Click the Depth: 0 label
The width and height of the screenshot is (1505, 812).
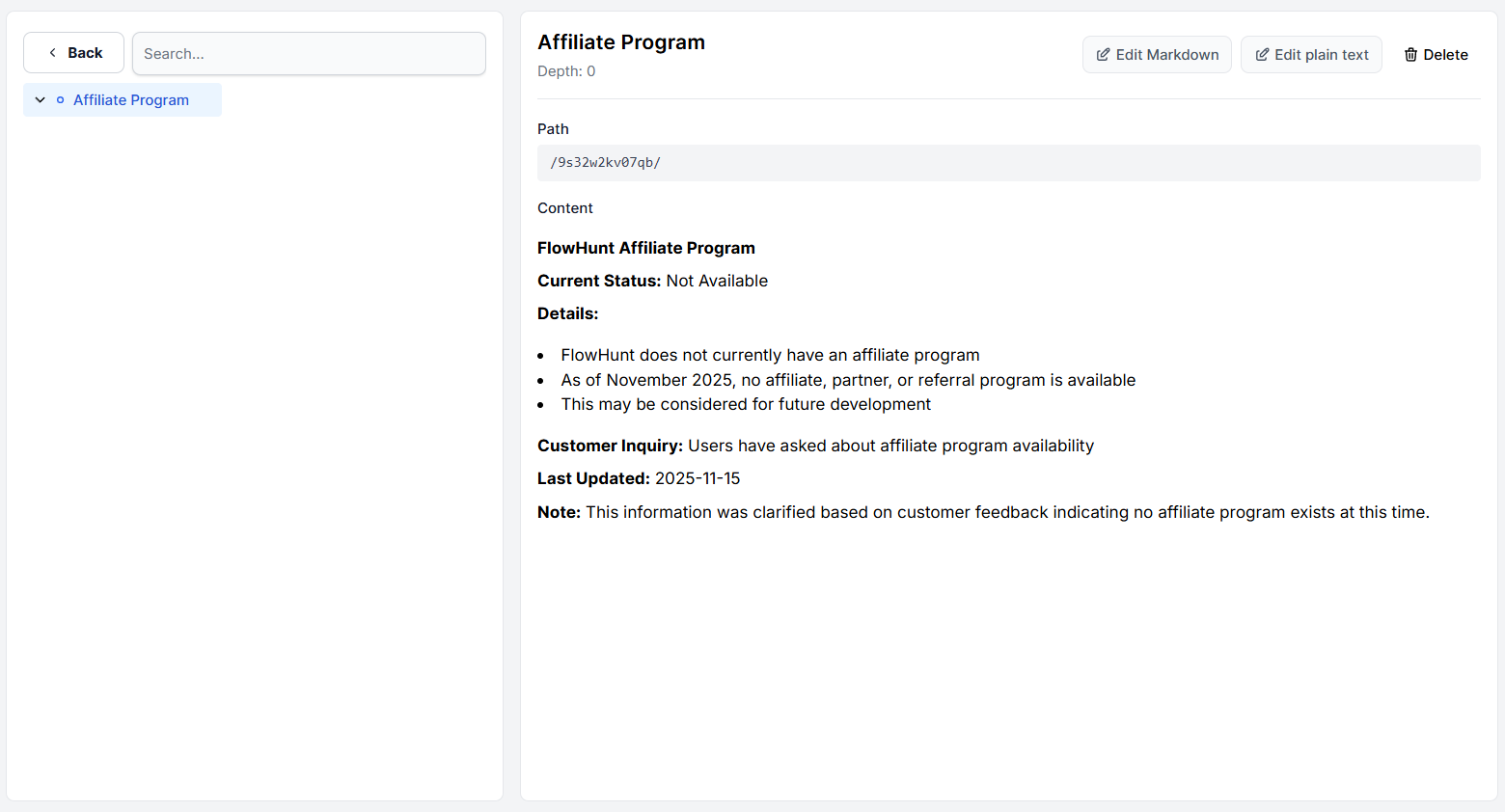pos(566,71)
